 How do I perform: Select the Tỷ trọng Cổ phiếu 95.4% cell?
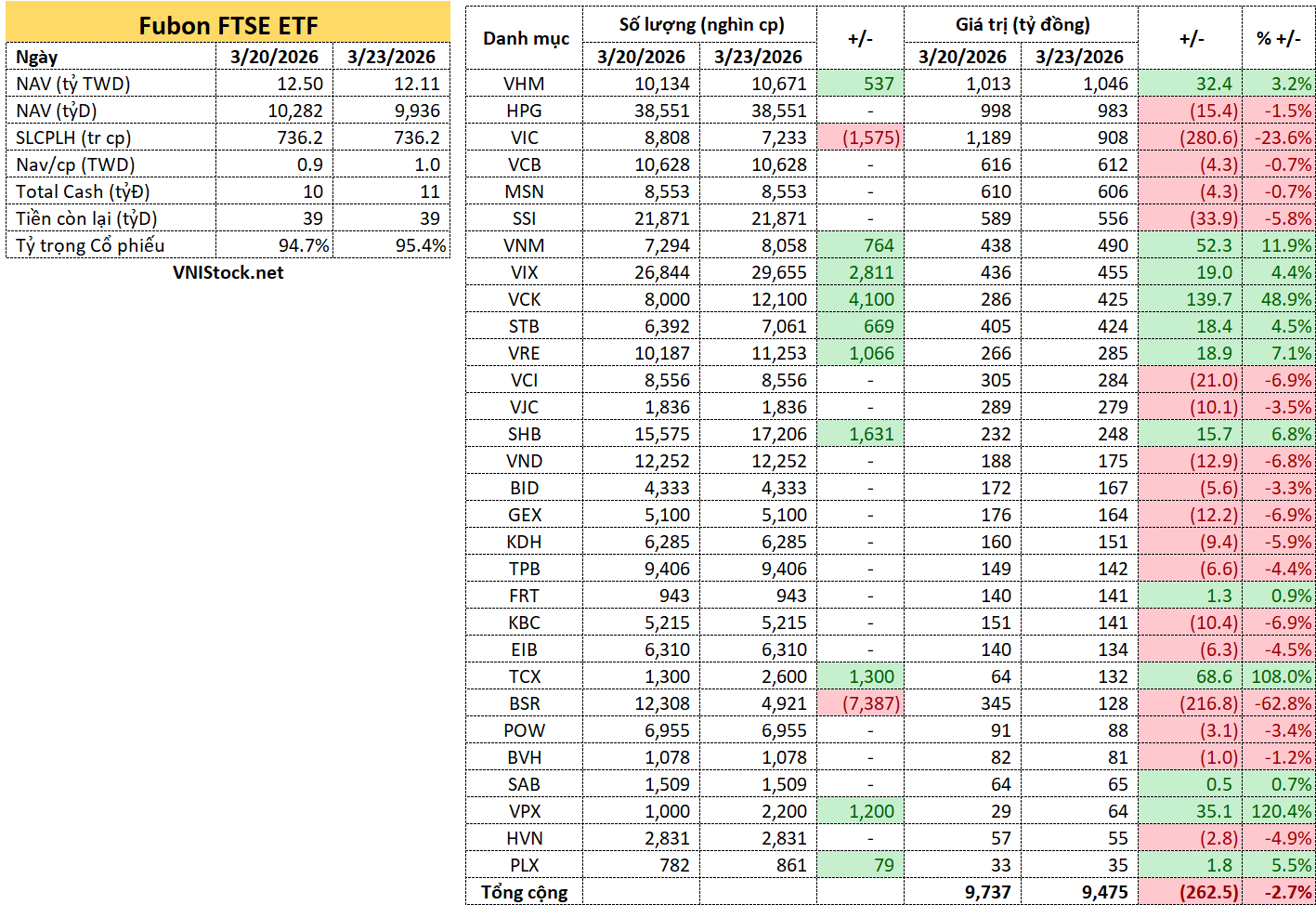click(x=391, y=245)
